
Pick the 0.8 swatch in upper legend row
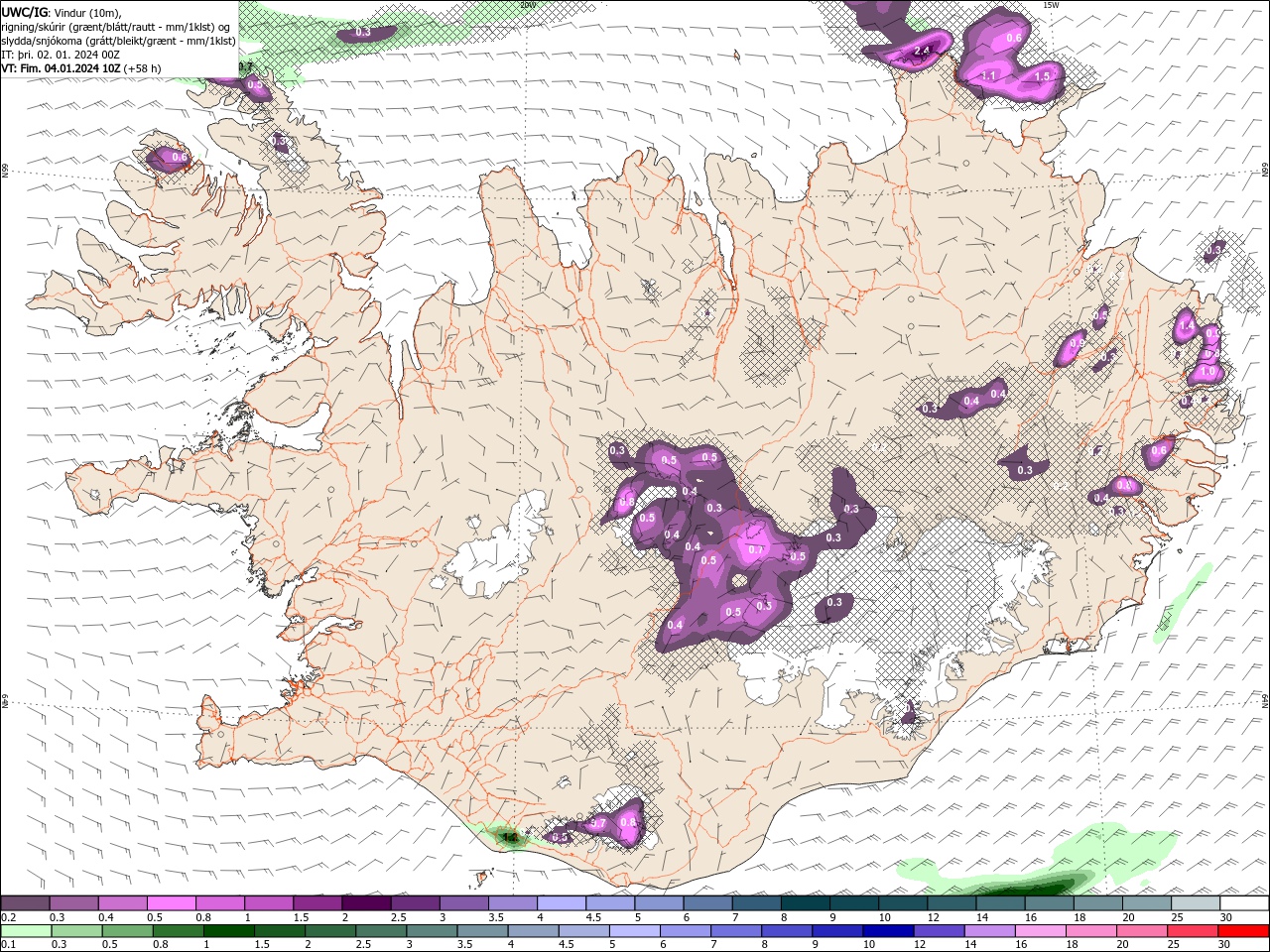pyautogui.click(x=219, y=903)
